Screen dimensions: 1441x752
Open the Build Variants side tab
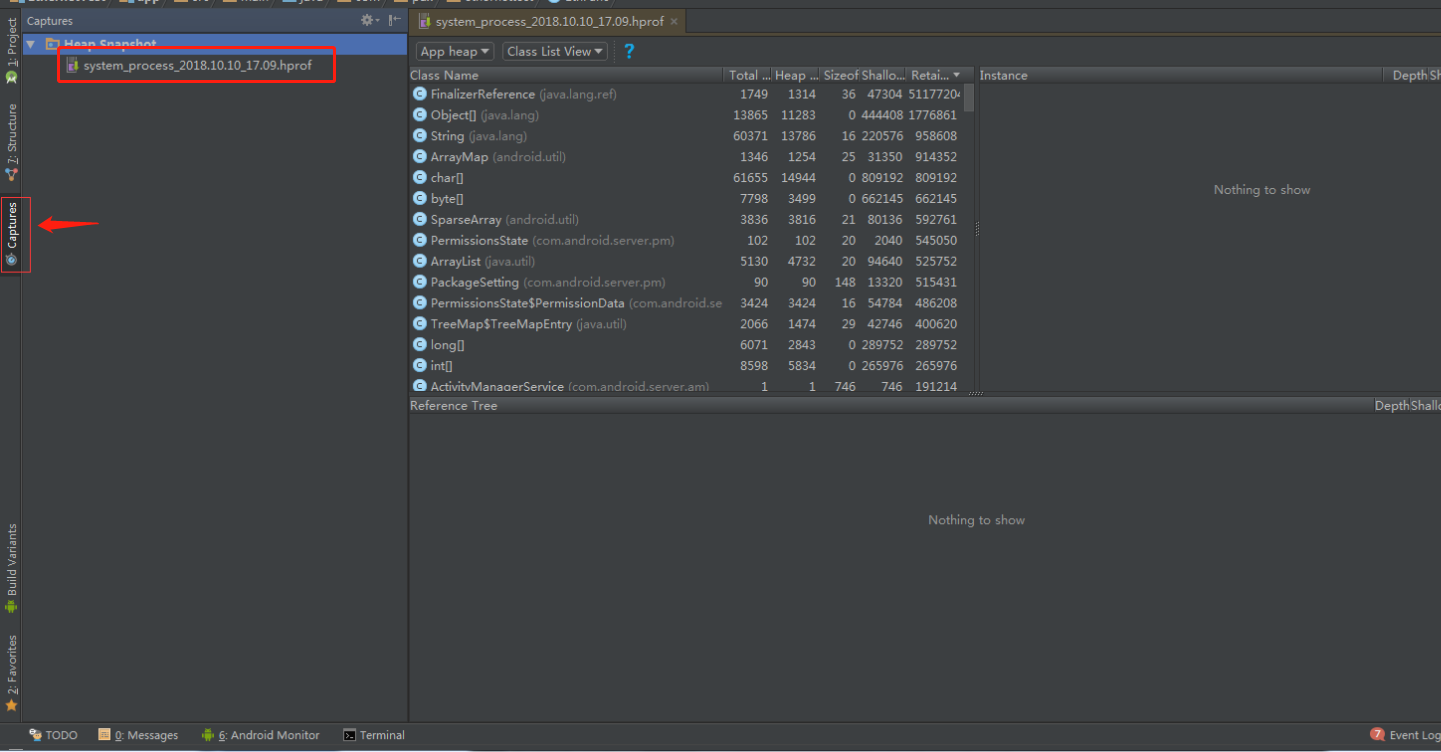point(12,568)
